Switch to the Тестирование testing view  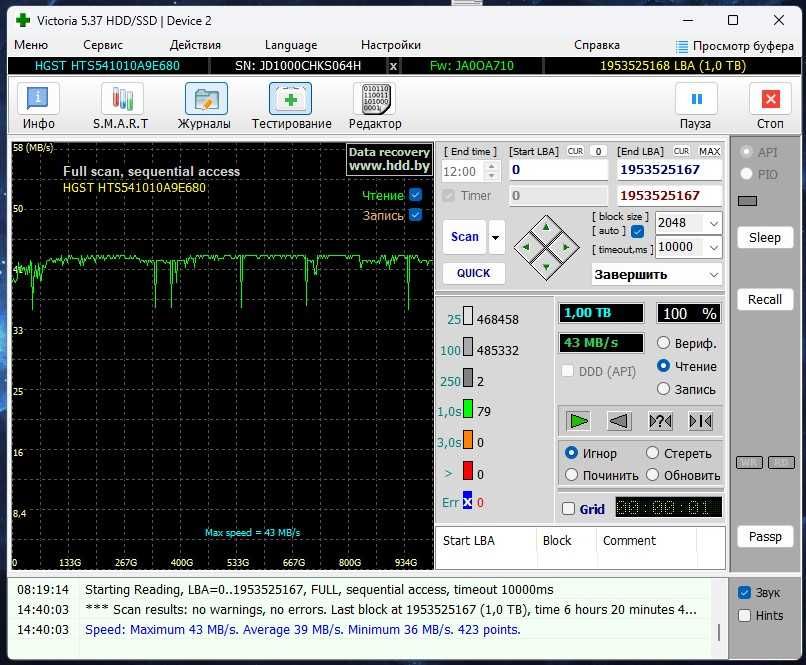click(291, 106)
